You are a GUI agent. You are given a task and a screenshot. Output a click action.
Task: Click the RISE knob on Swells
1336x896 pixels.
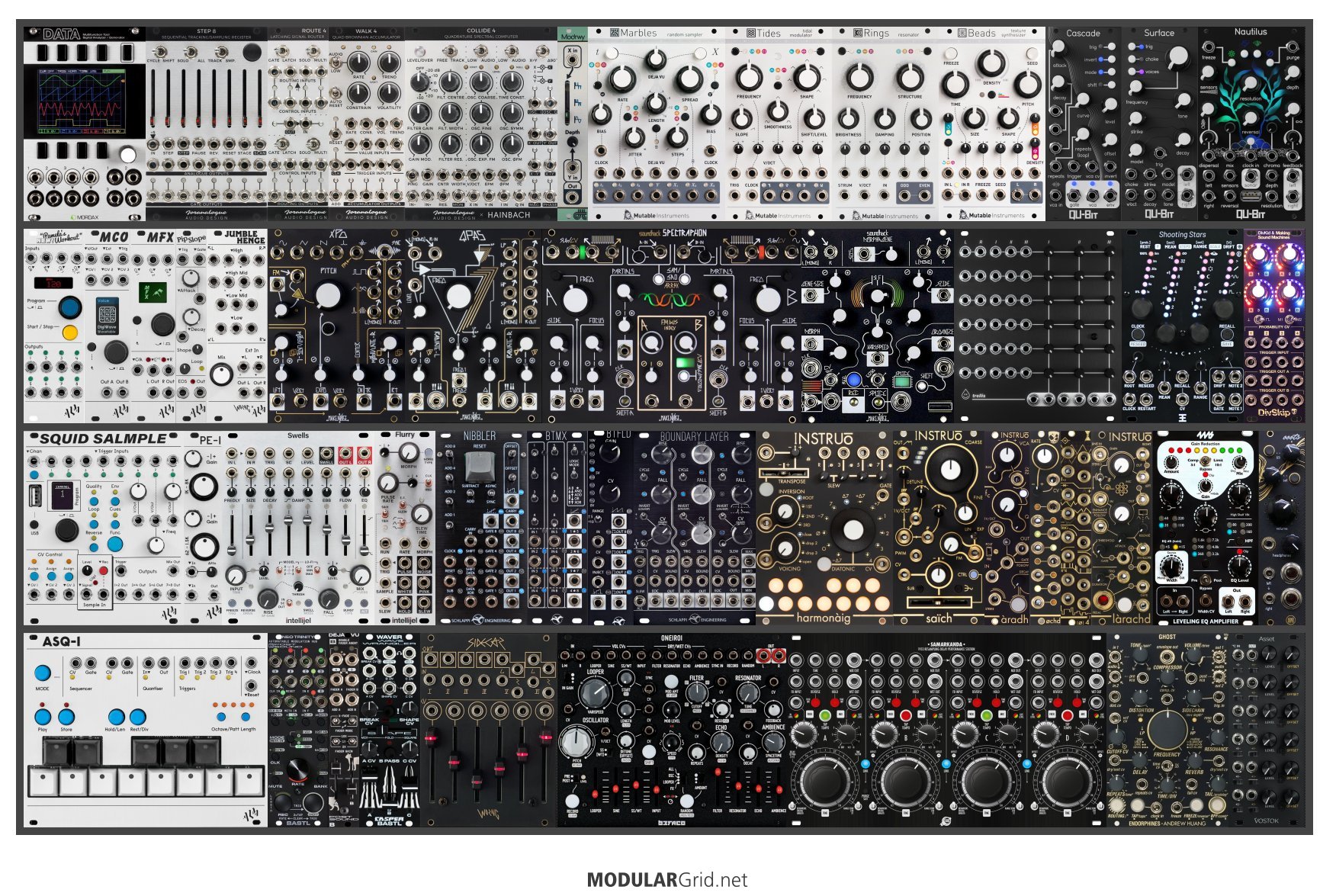[x=268, y=599]
